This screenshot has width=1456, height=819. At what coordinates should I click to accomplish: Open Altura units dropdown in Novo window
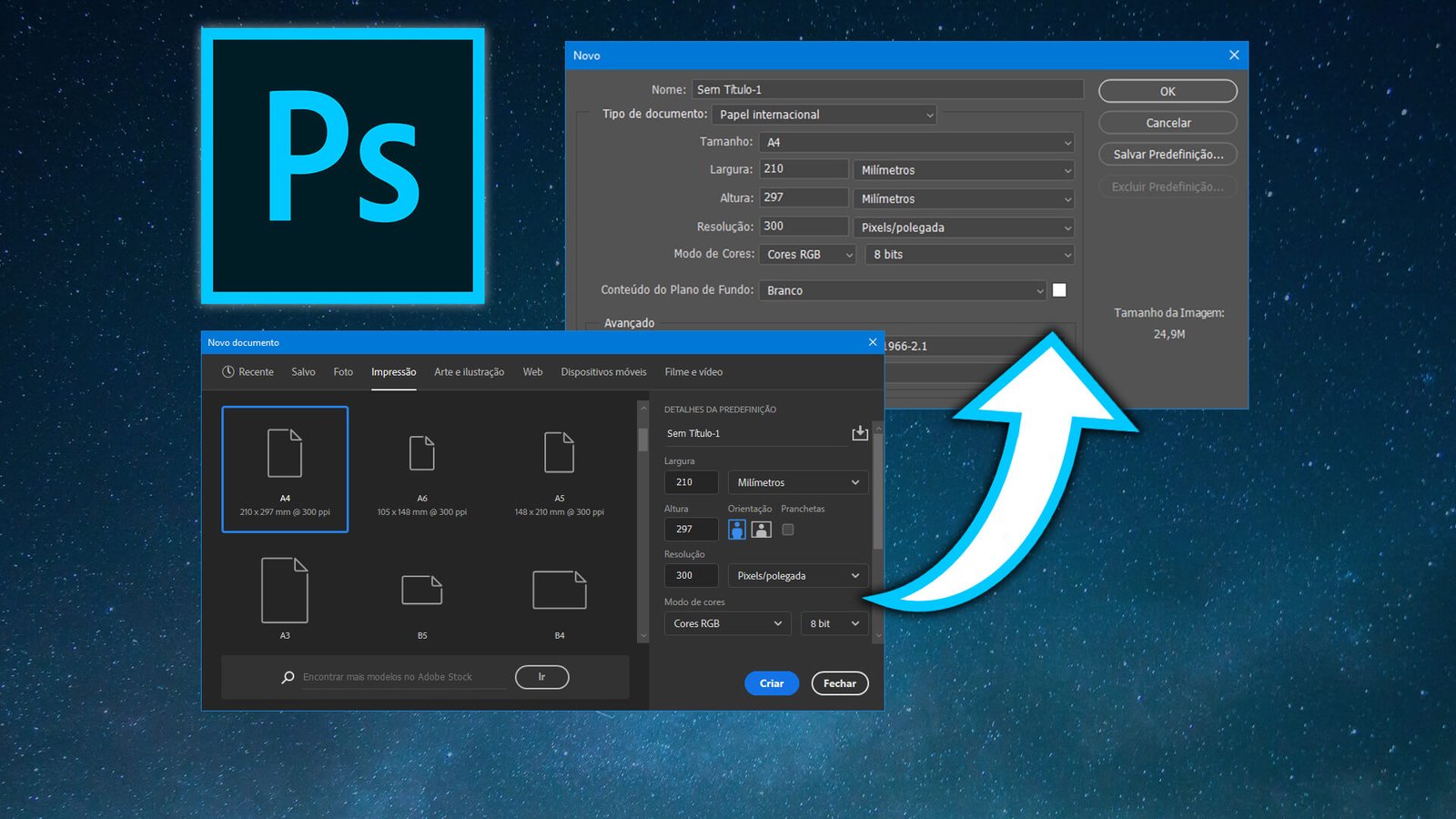click(x=964, y=198)
